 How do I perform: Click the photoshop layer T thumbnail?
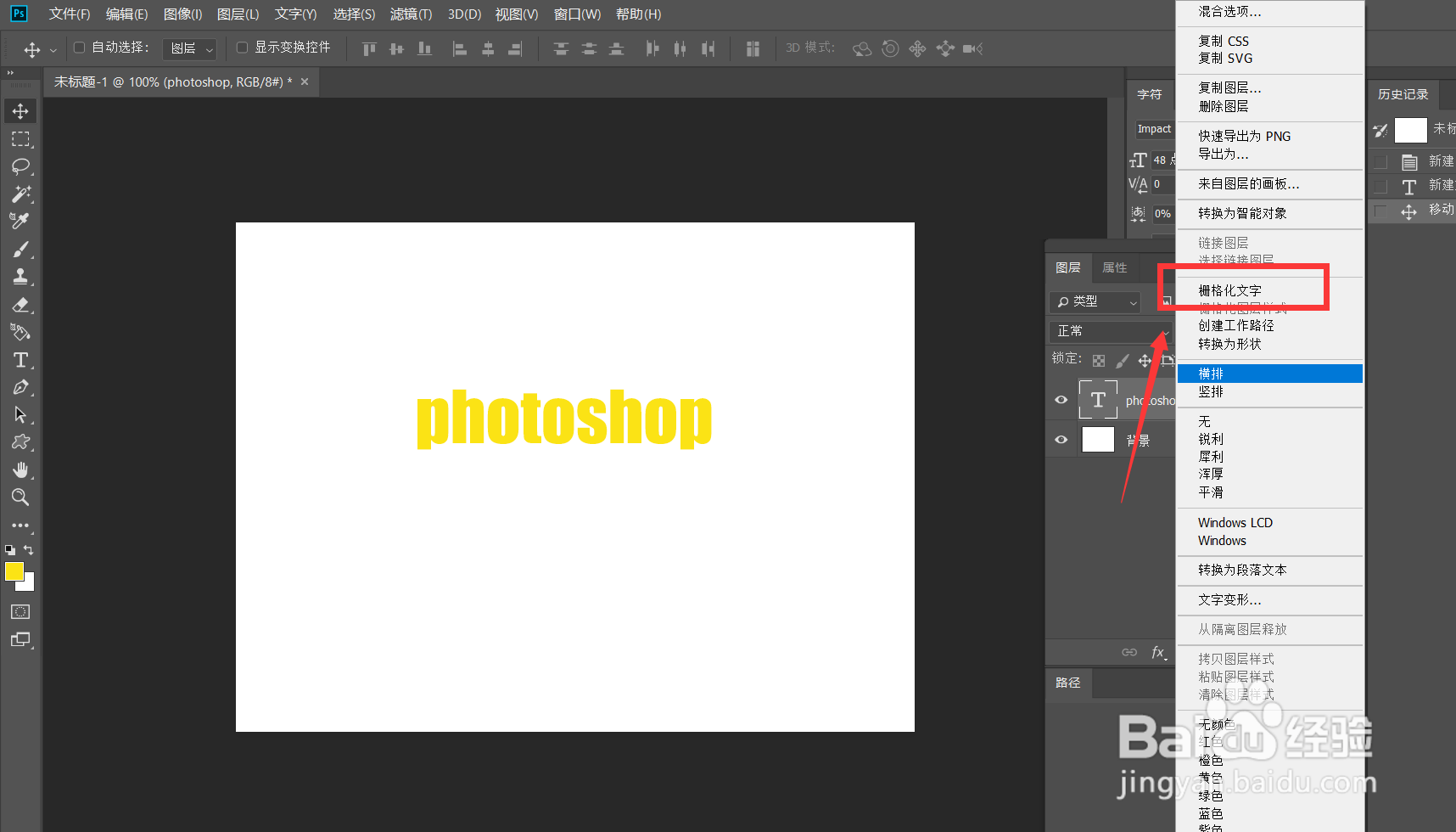[1098, 400]
